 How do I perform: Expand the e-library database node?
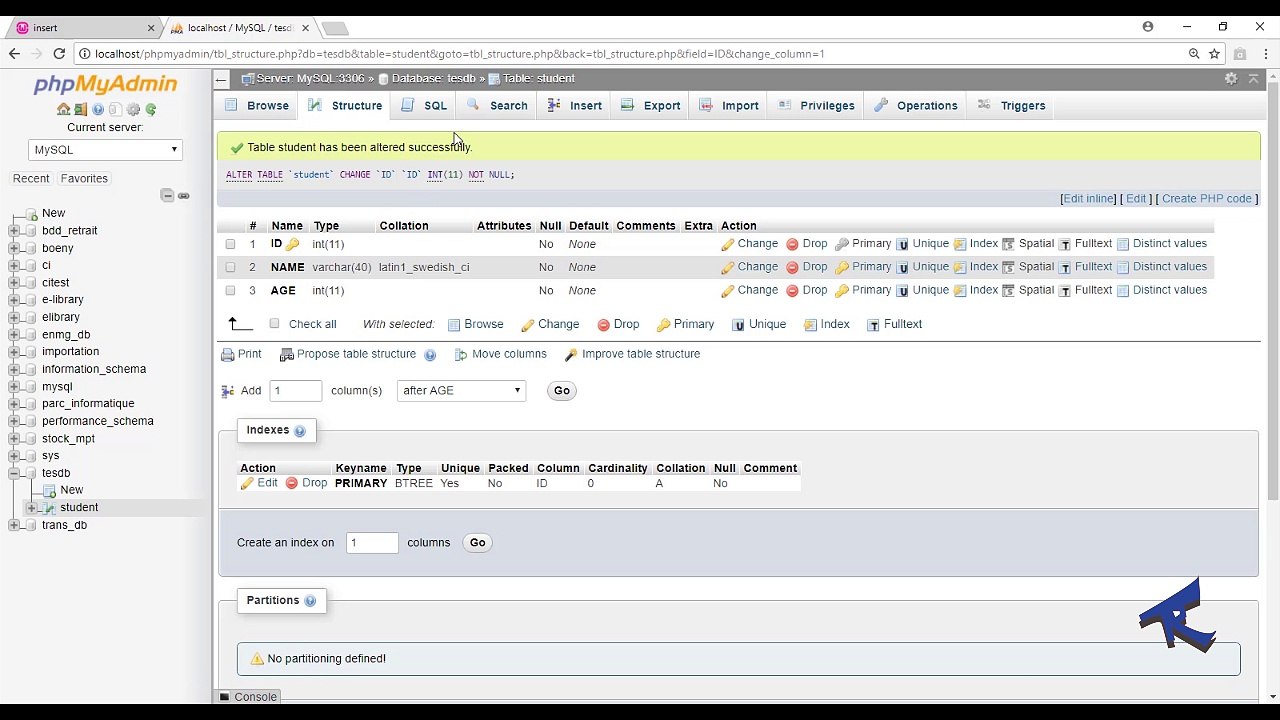(x=14, y=299)
